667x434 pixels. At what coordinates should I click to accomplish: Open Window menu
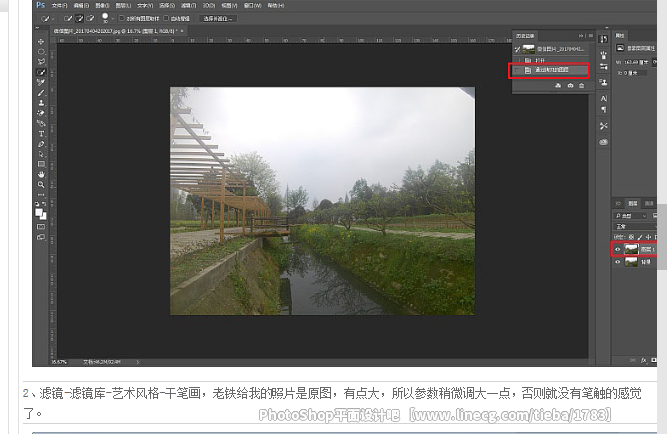click(x=252, y=6)
